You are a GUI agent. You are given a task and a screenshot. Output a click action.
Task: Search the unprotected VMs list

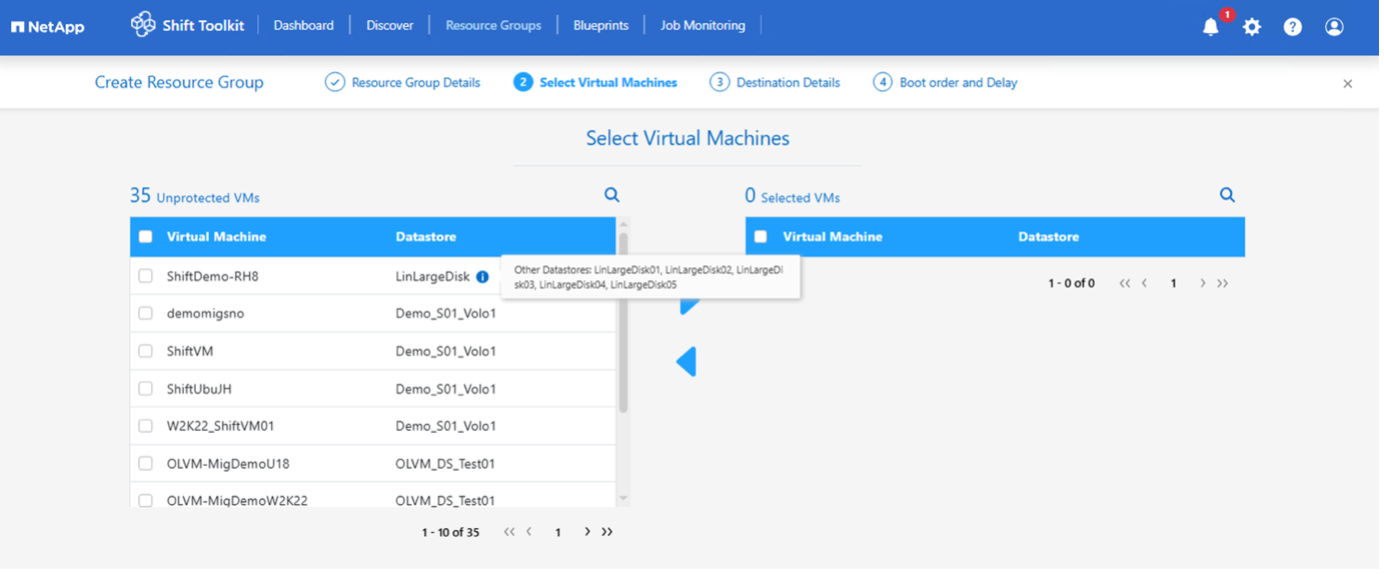point(612,195)
